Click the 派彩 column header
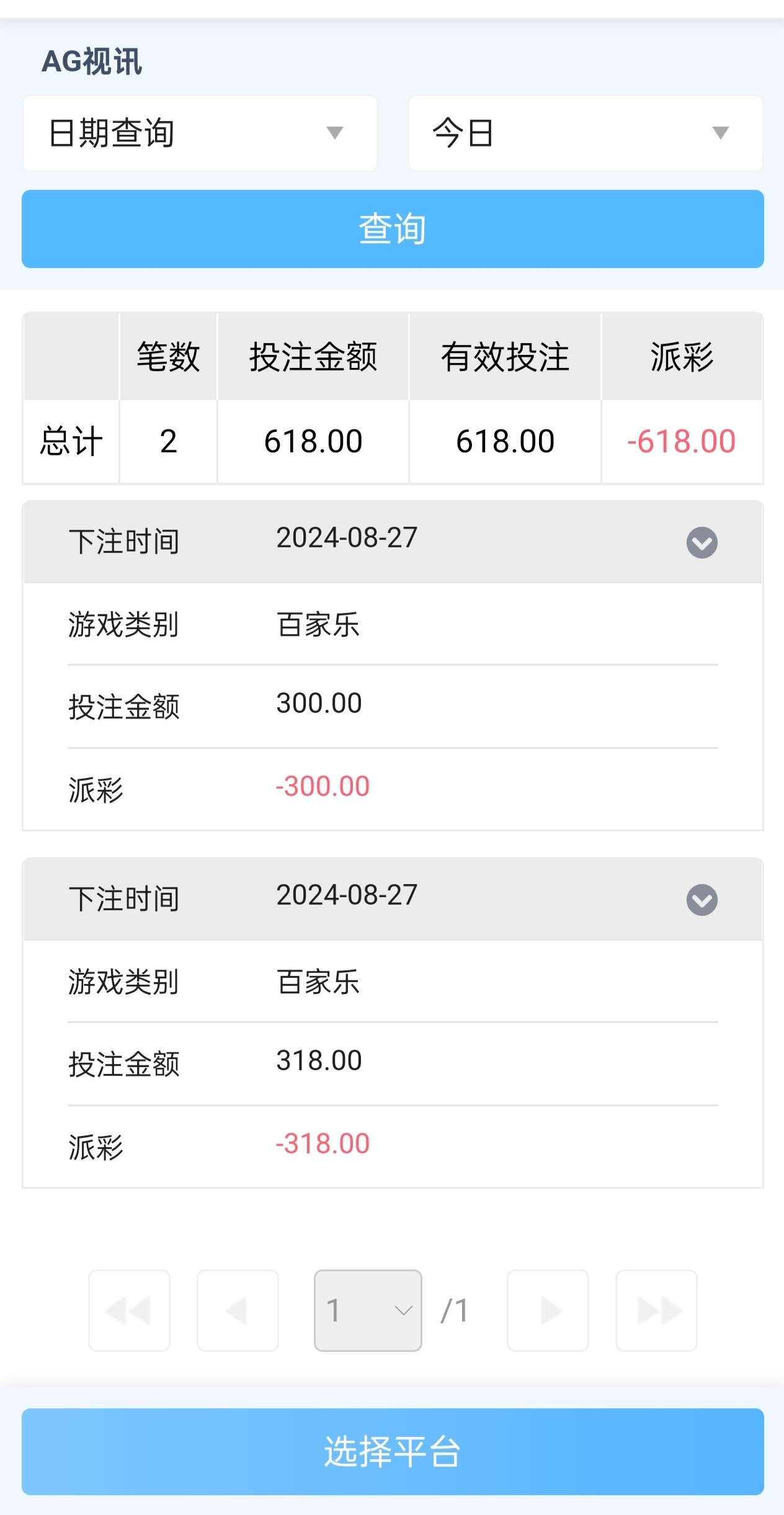This screenshot has width=784, height=1515. tap(682, 357)
